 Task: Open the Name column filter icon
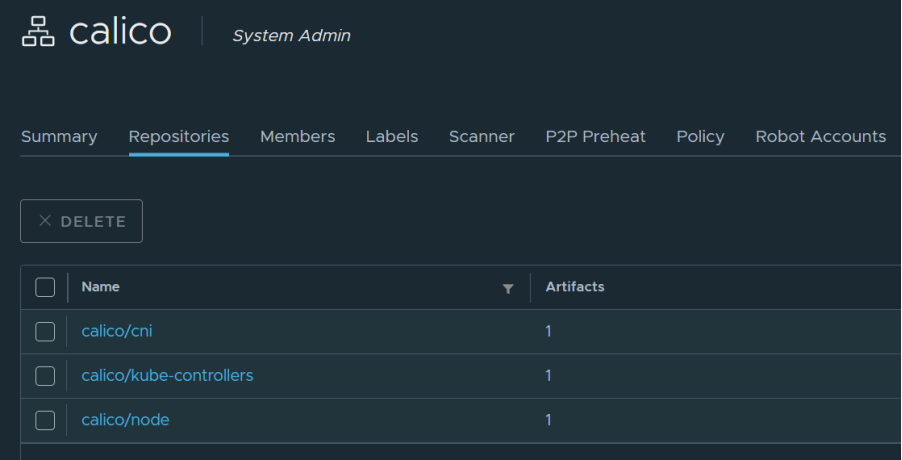(x=507, y=289)
